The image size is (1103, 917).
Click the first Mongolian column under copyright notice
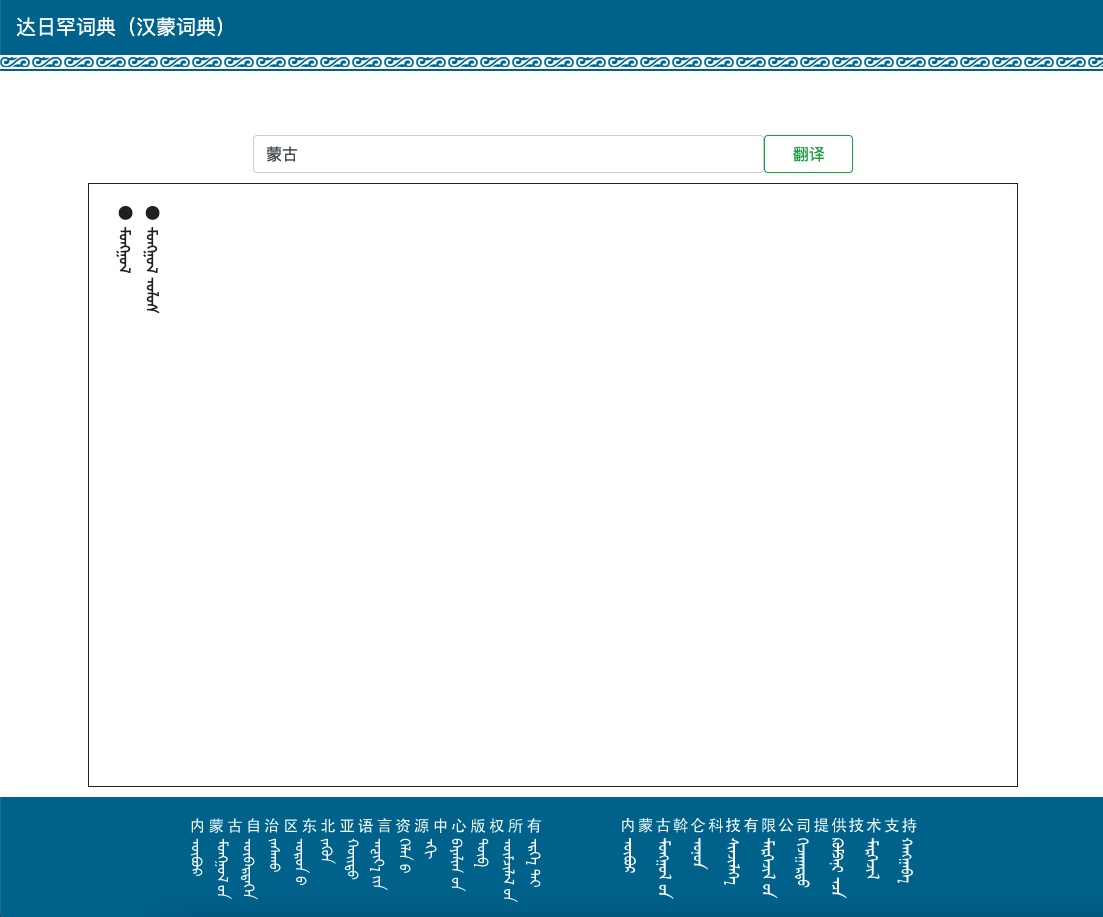(x=197, y=858)
